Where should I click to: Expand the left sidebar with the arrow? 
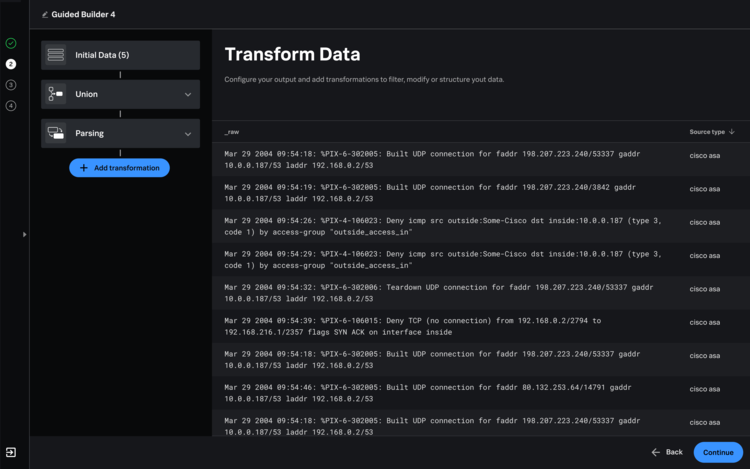point(24,234)
